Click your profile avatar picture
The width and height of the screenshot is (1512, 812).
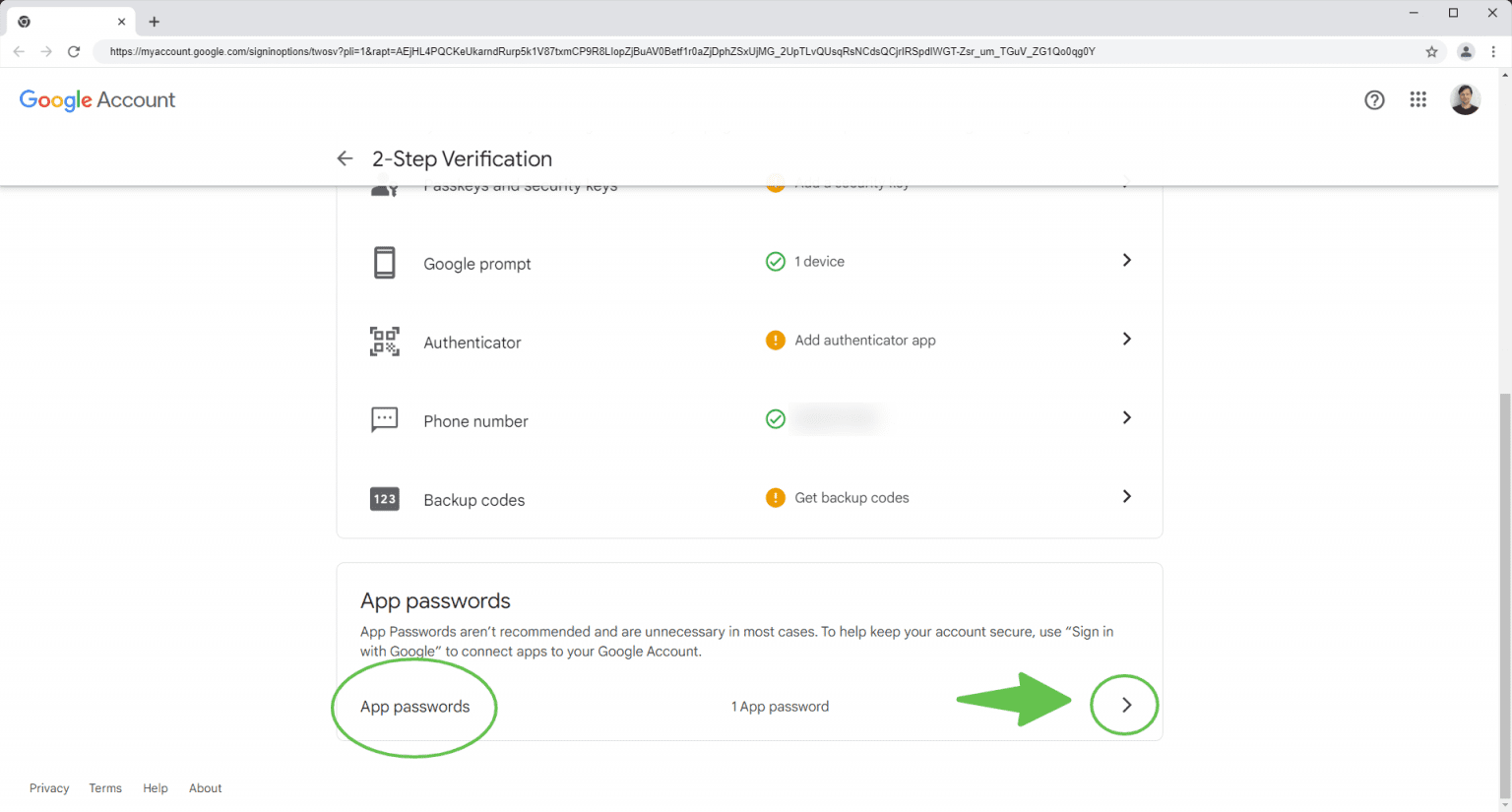(1465, 99)
